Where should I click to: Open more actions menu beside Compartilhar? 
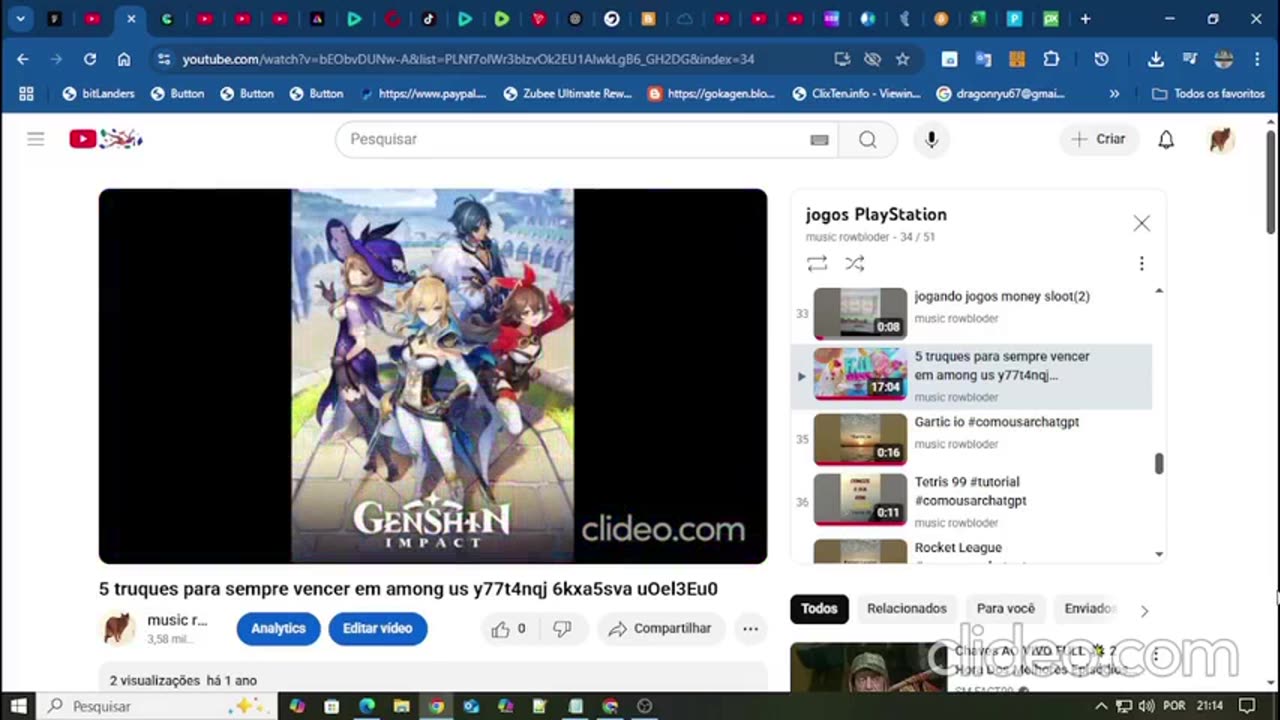coord(750,629)
